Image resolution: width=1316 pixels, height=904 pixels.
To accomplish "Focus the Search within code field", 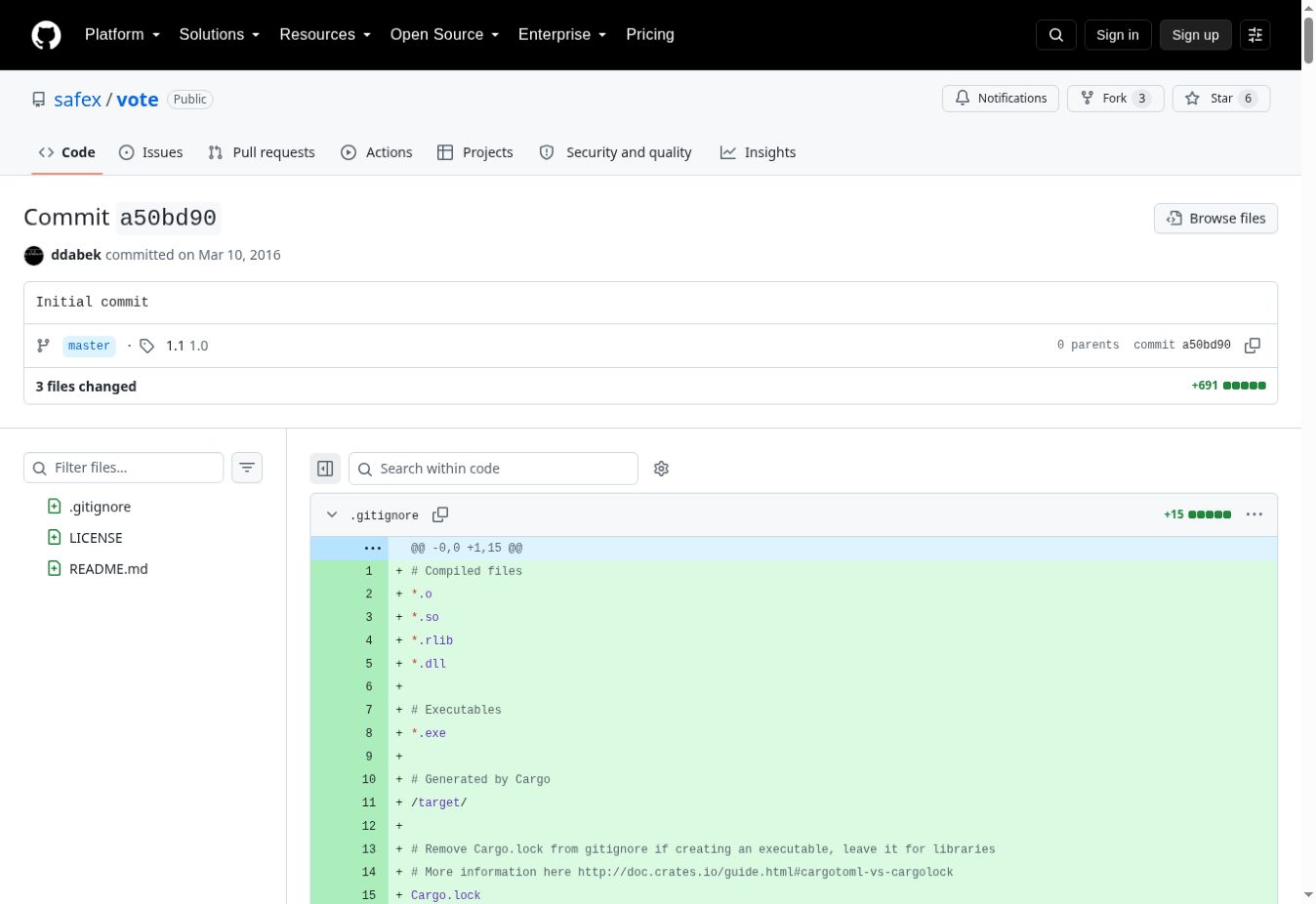I will pyautogui.click(x=493, y=469).
